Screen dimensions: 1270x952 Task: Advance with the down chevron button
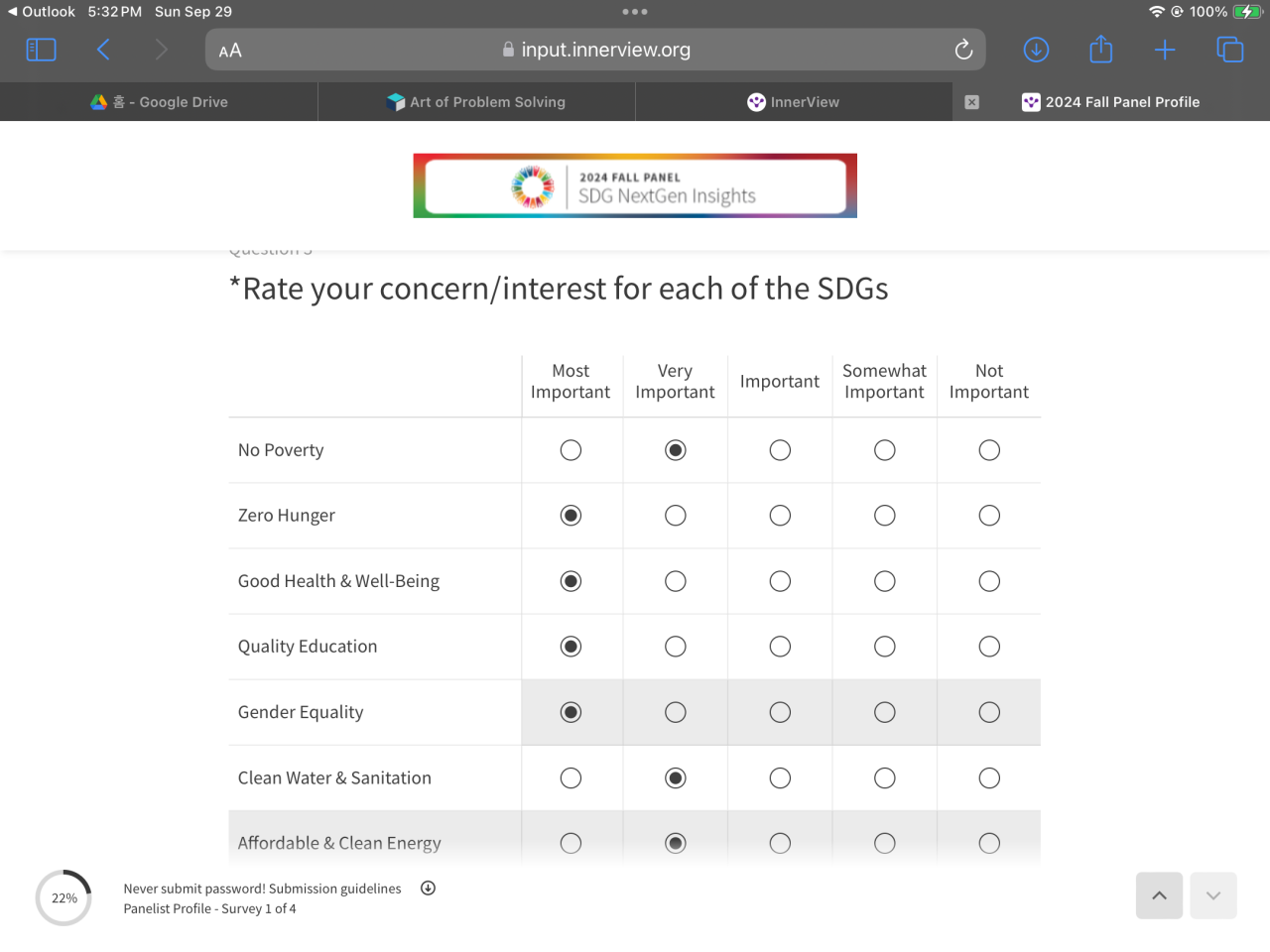coord(1212,895)
